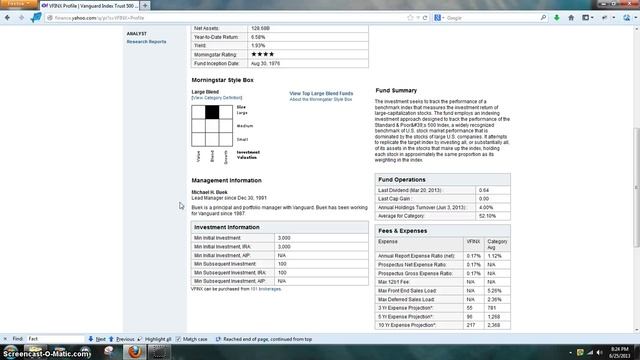
Task: Show hidden tray icons arrow
Action: tap(570, 352)
